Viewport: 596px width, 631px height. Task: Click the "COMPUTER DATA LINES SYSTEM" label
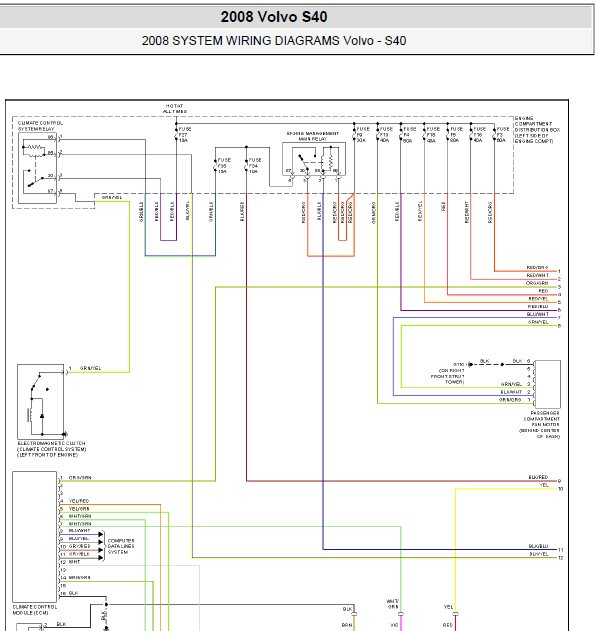tap(121, 546)
